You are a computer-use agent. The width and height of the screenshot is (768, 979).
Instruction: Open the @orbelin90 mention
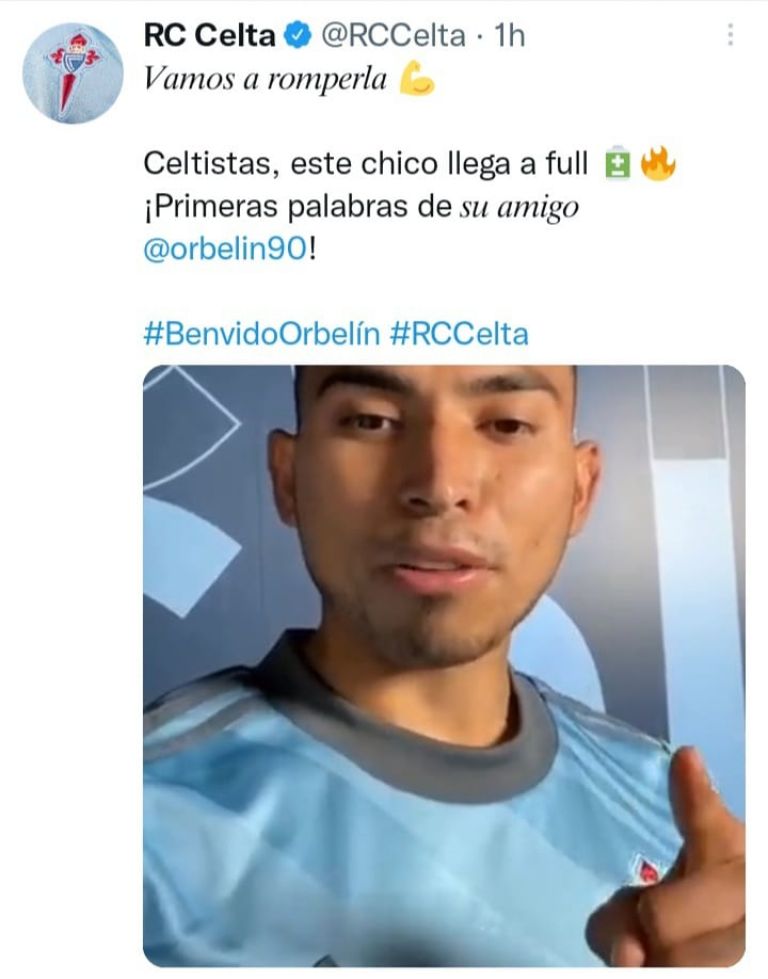pos(225,250)
